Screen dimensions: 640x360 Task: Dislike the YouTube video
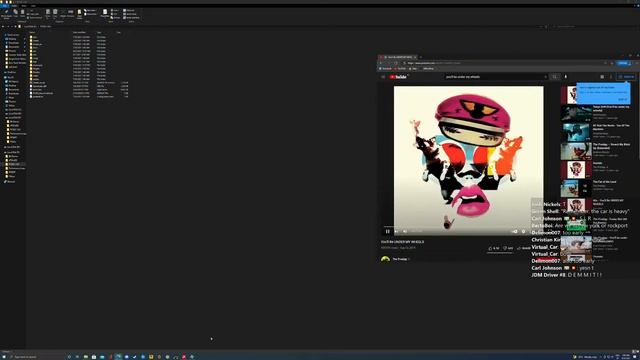coord(508,248)
